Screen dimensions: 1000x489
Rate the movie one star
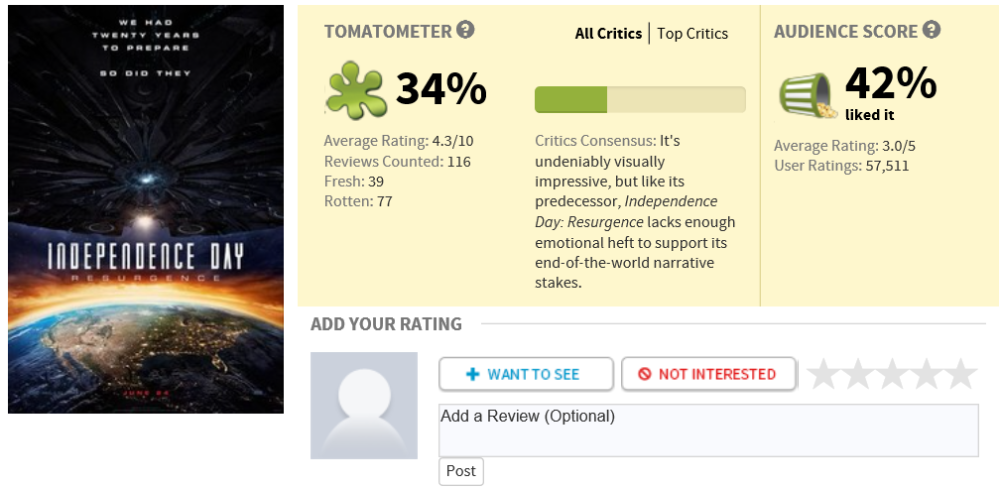point(823,374)
